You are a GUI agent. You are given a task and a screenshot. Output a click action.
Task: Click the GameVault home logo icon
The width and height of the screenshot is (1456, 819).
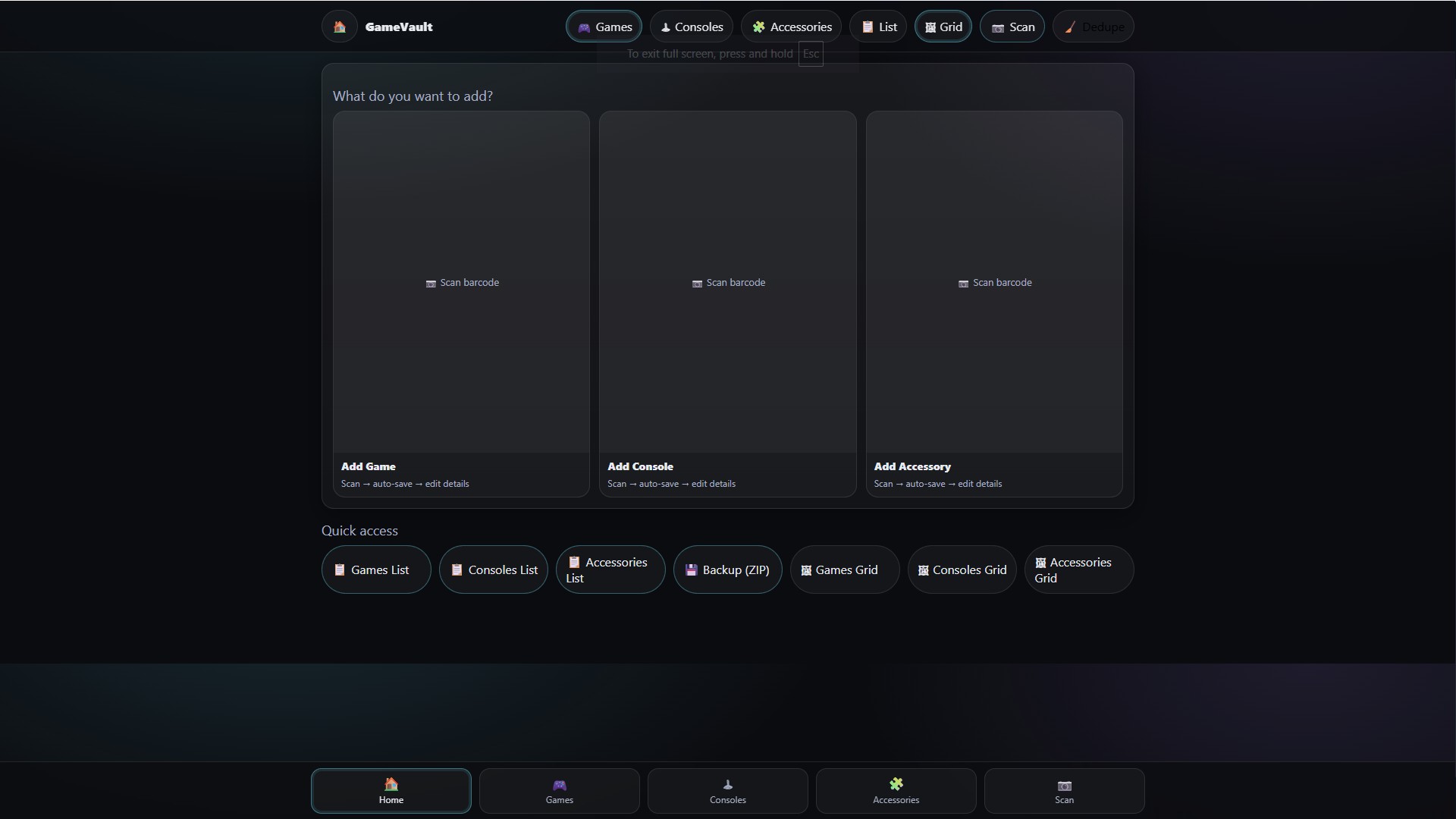(339, 26)
